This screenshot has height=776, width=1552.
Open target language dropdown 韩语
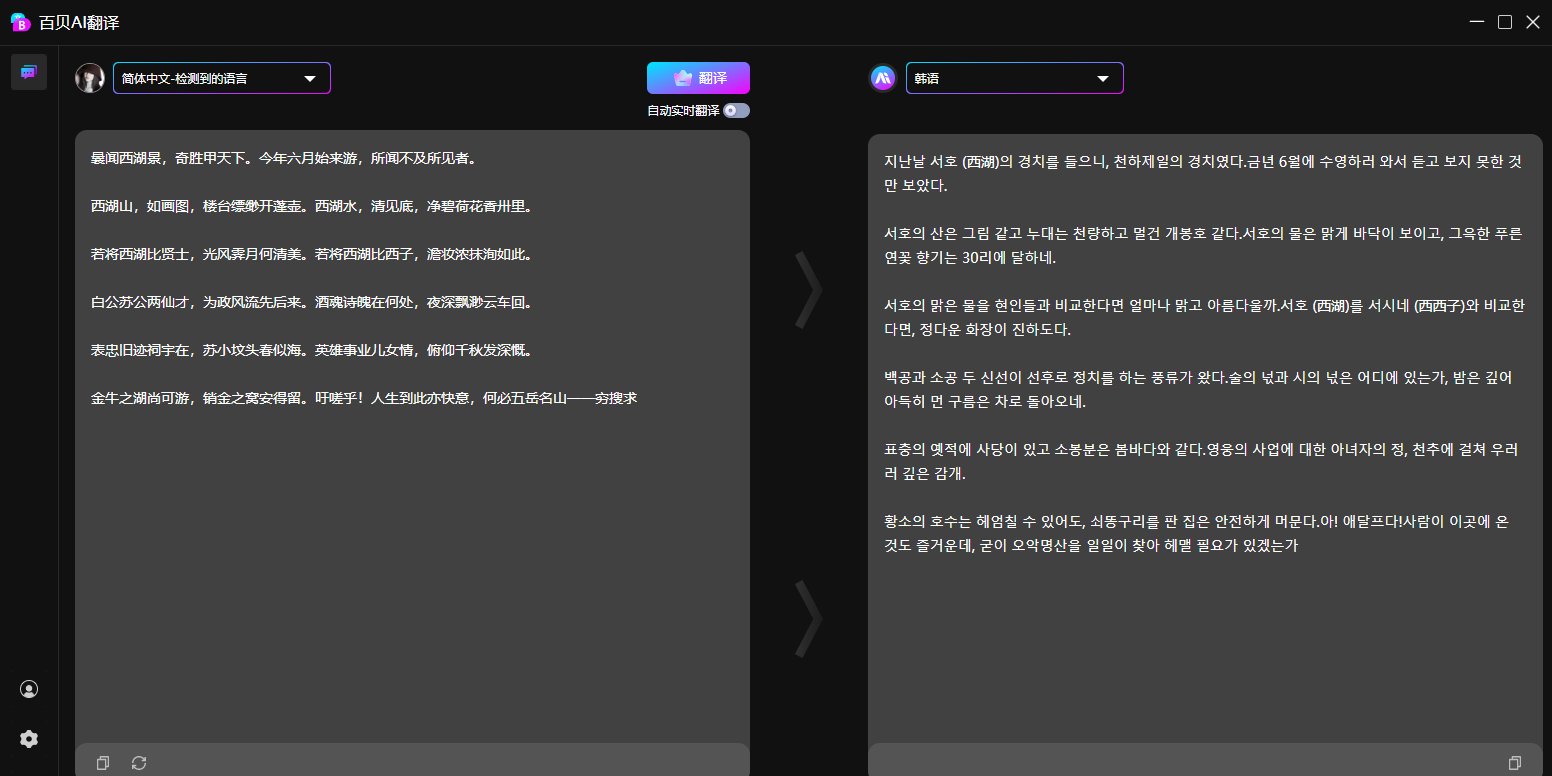[1015, 78]
